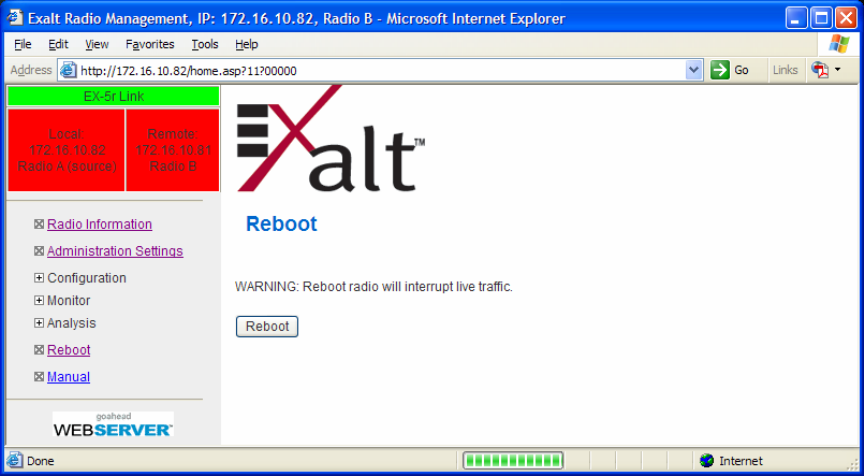Click the page icon in address bar
The width and height of the screenshot is (864, 476).
coord(68,71)
